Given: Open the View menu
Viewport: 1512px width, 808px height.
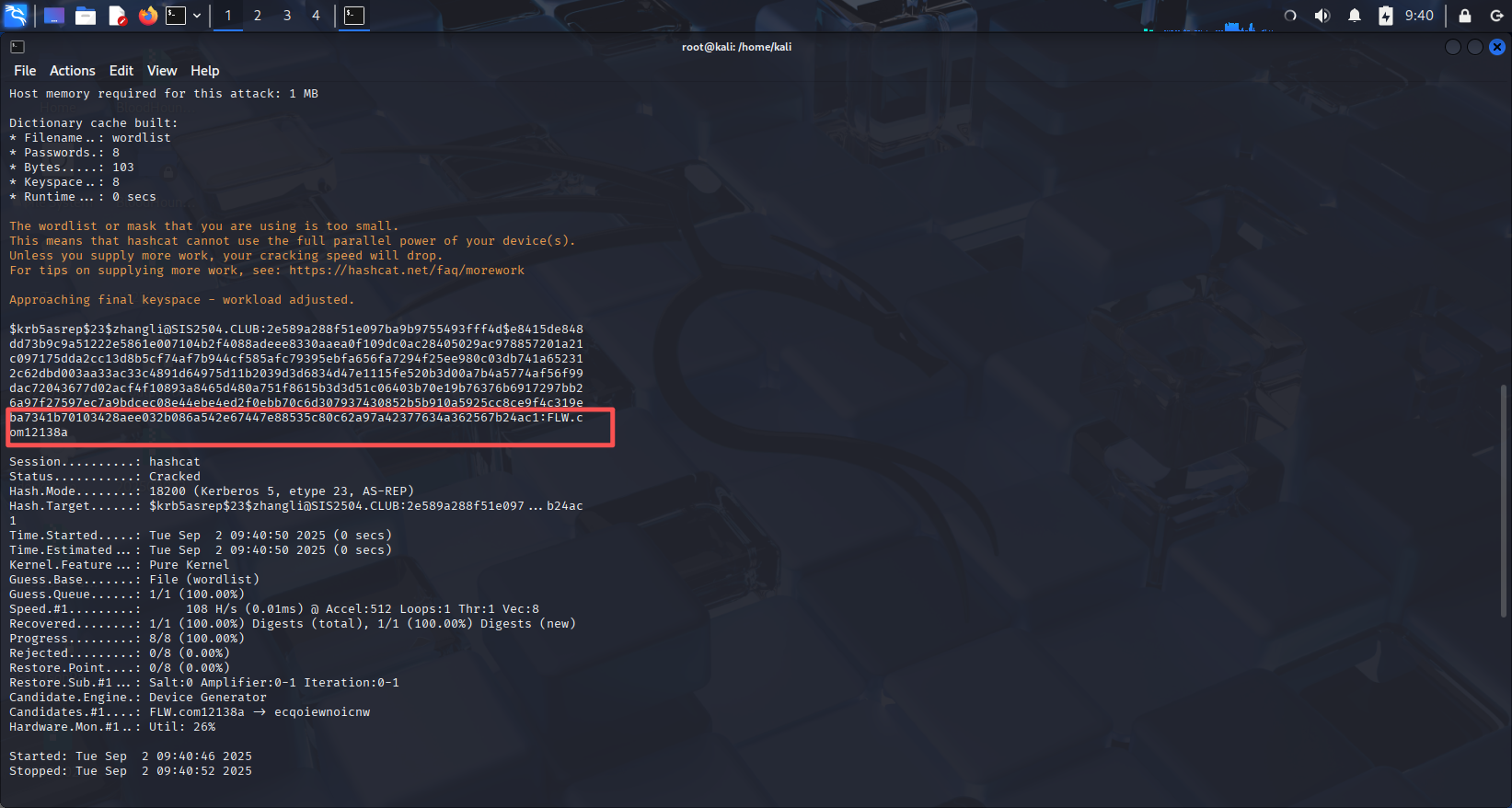Looking at the screenshot, I should click(x=162, y=71).
